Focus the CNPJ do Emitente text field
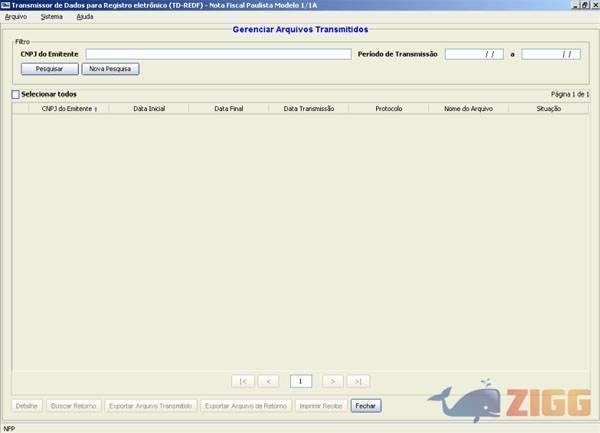The width and height of the screenshot is (600, 433). tap(218, 54)
